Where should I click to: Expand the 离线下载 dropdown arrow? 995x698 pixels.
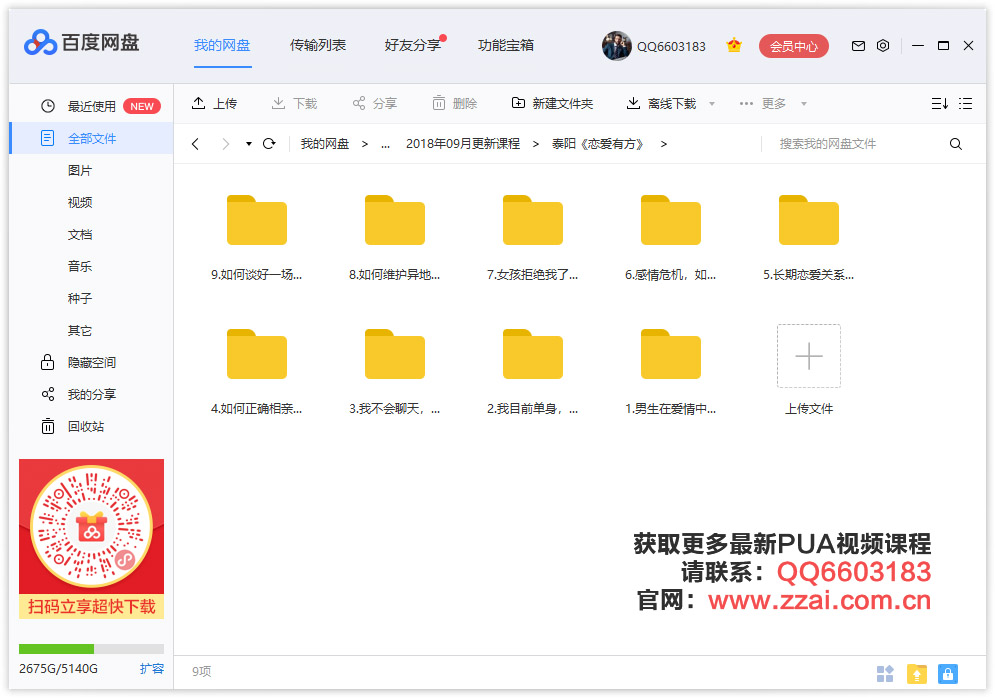tap(712, 103)
